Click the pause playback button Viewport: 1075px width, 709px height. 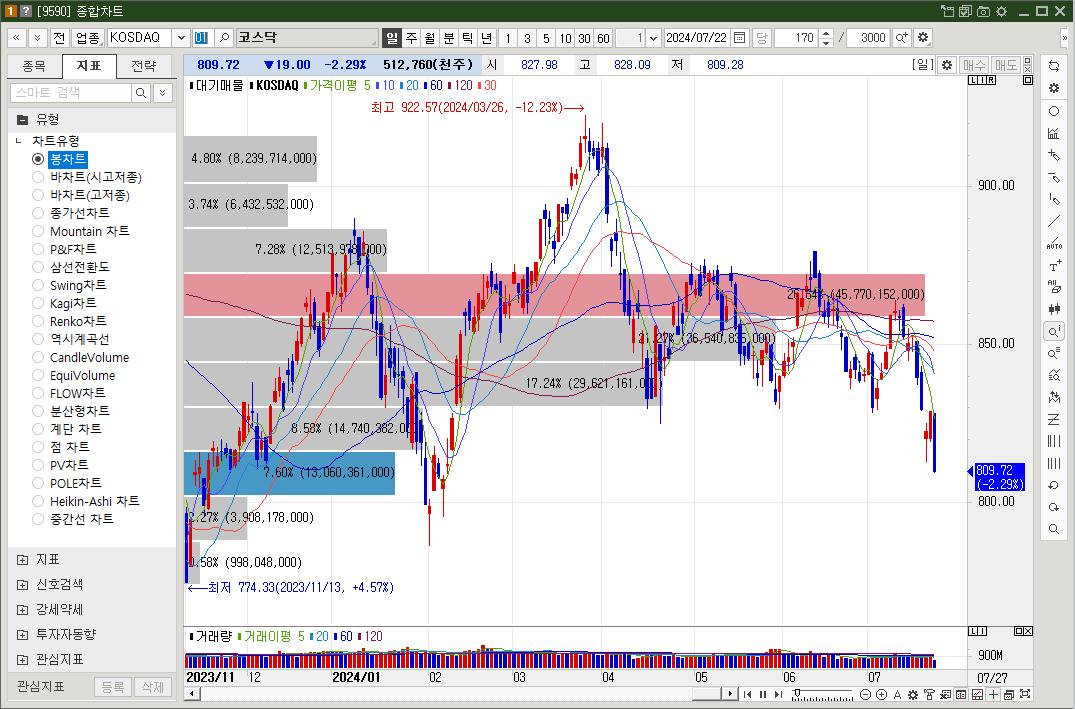coord(762,695)
